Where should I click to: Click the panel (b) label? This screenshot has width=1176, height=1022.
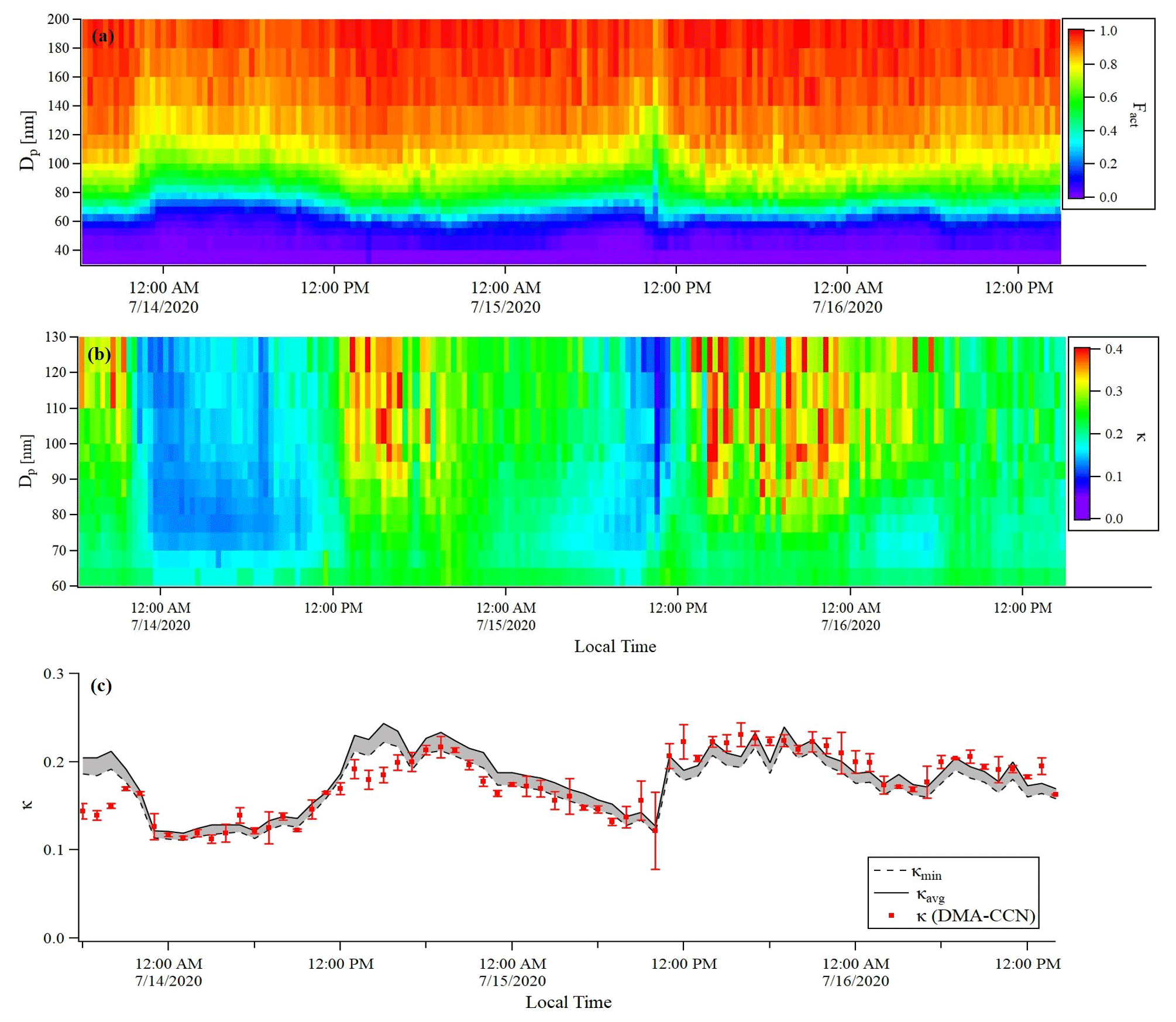click(99, 355)
